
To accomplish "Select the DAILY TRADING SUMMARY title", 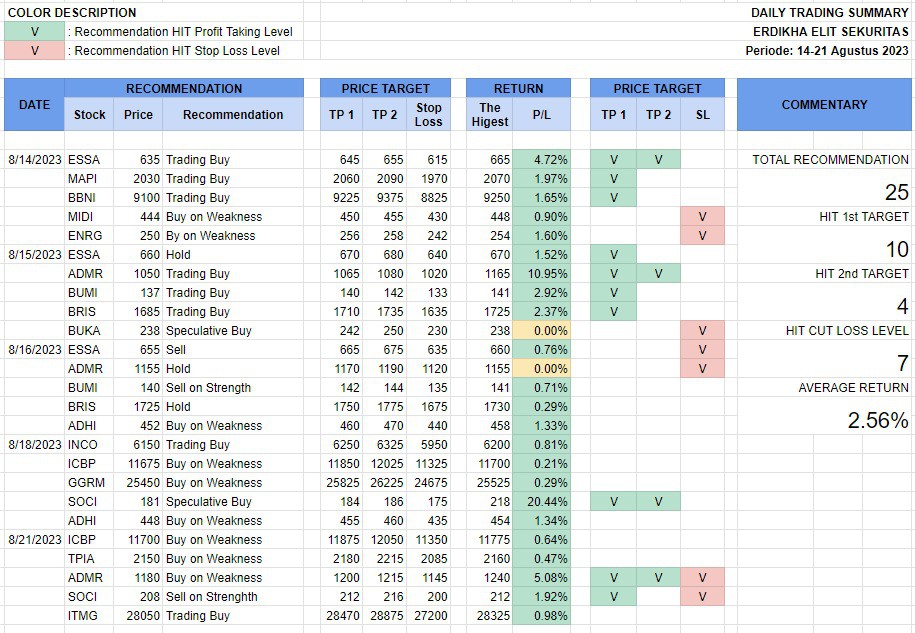I will click(830, 13).
